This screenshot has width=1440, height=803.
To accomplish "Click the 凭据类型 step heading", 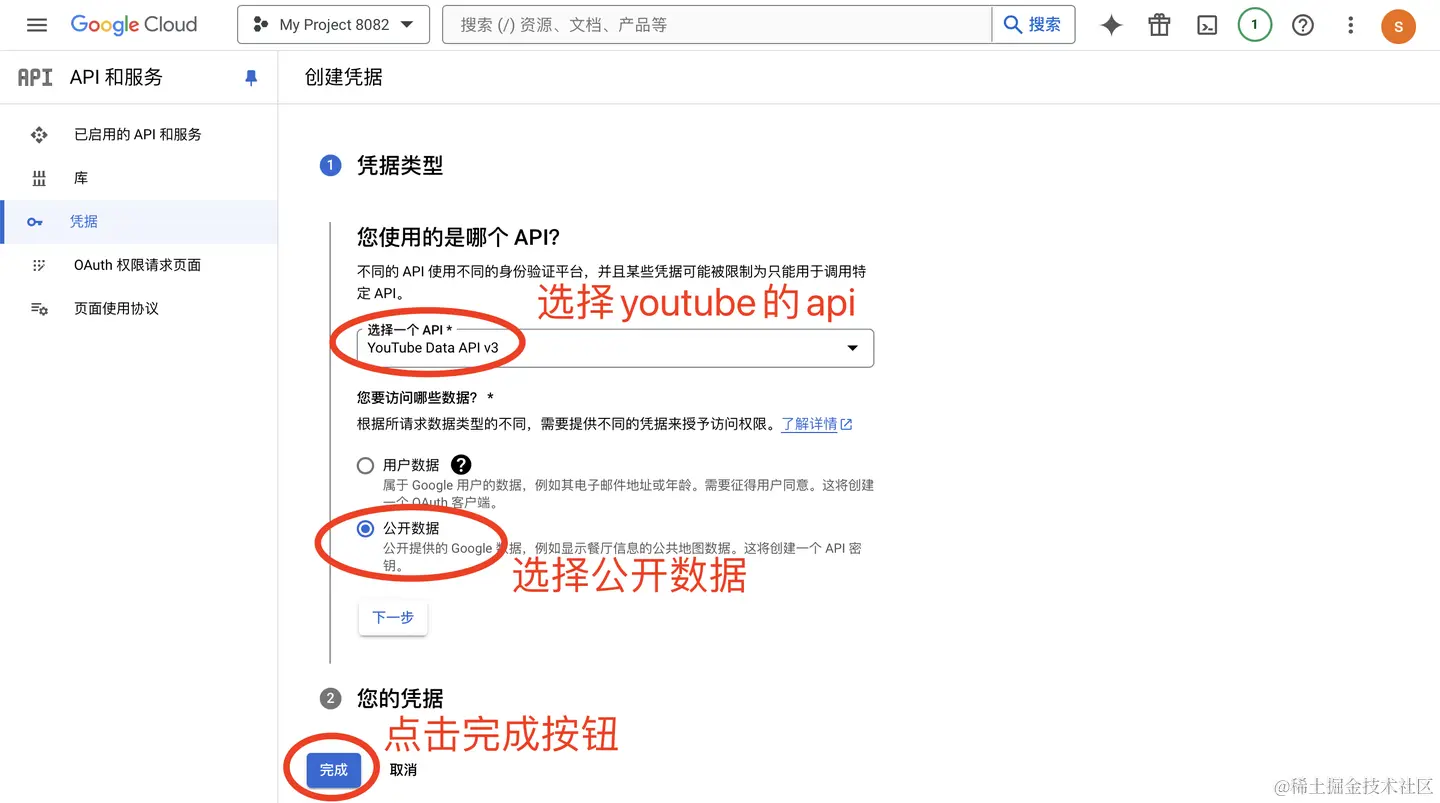I will tap(400, 166).
